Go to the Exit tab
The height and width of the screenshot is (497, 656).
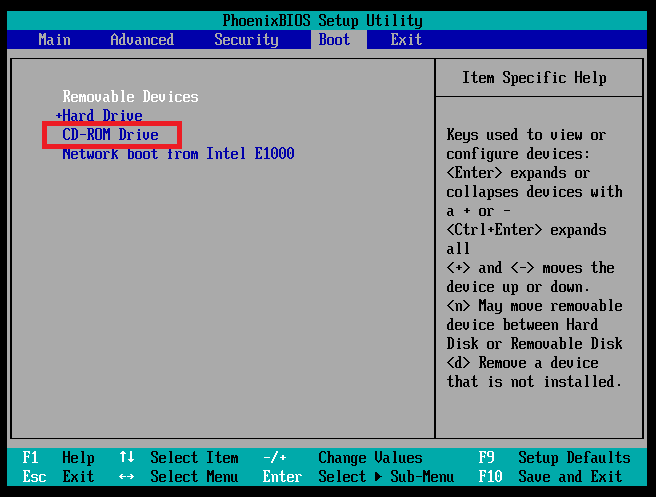pyautogui.click(x=406, y=40)
